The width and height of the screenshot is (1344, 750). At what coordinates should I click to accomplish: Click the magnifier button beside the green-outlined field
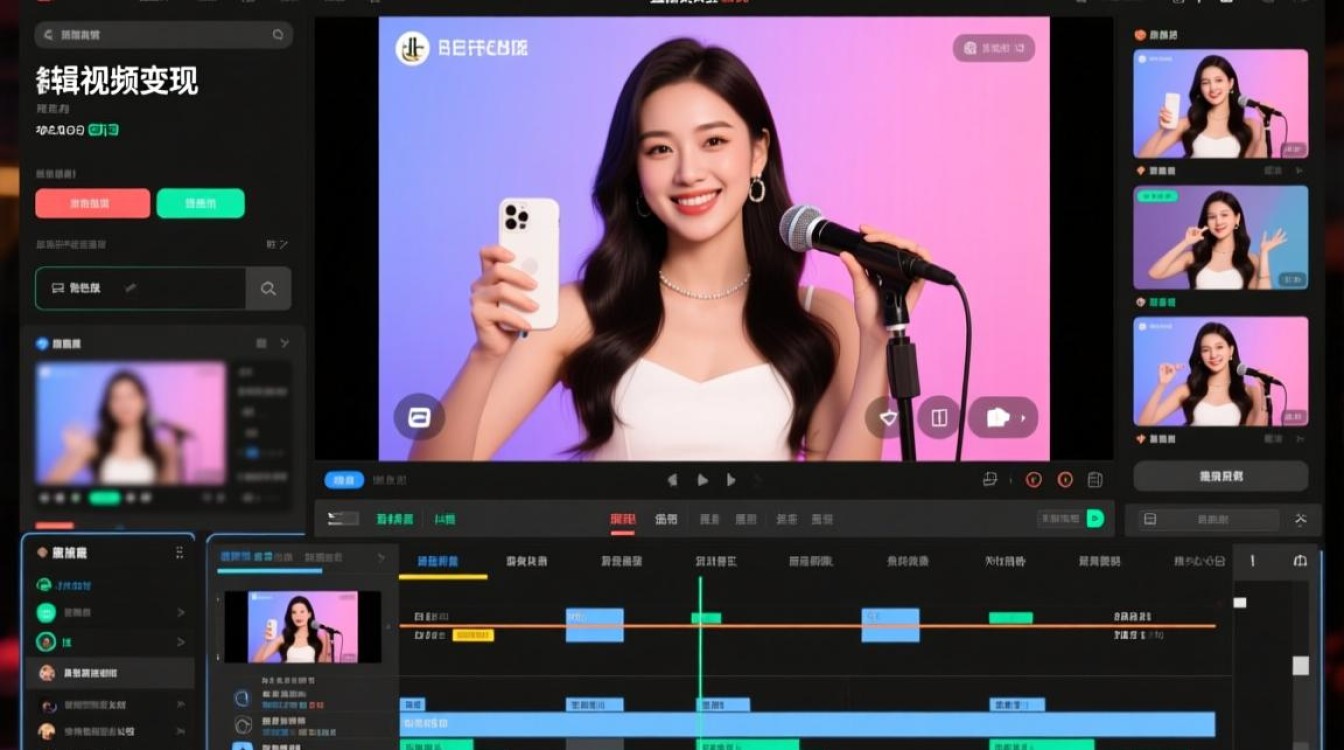point(269,288)
